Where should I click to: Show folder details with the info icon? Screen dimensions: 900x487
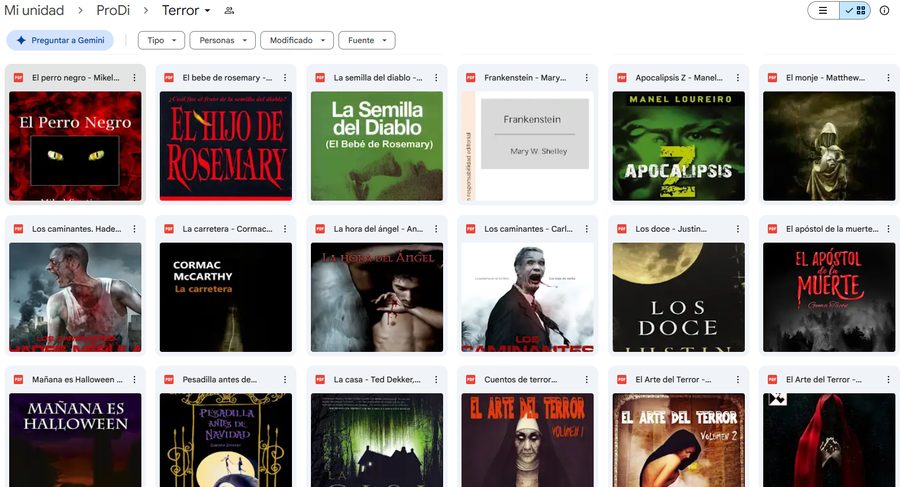(x=885, y=10)
